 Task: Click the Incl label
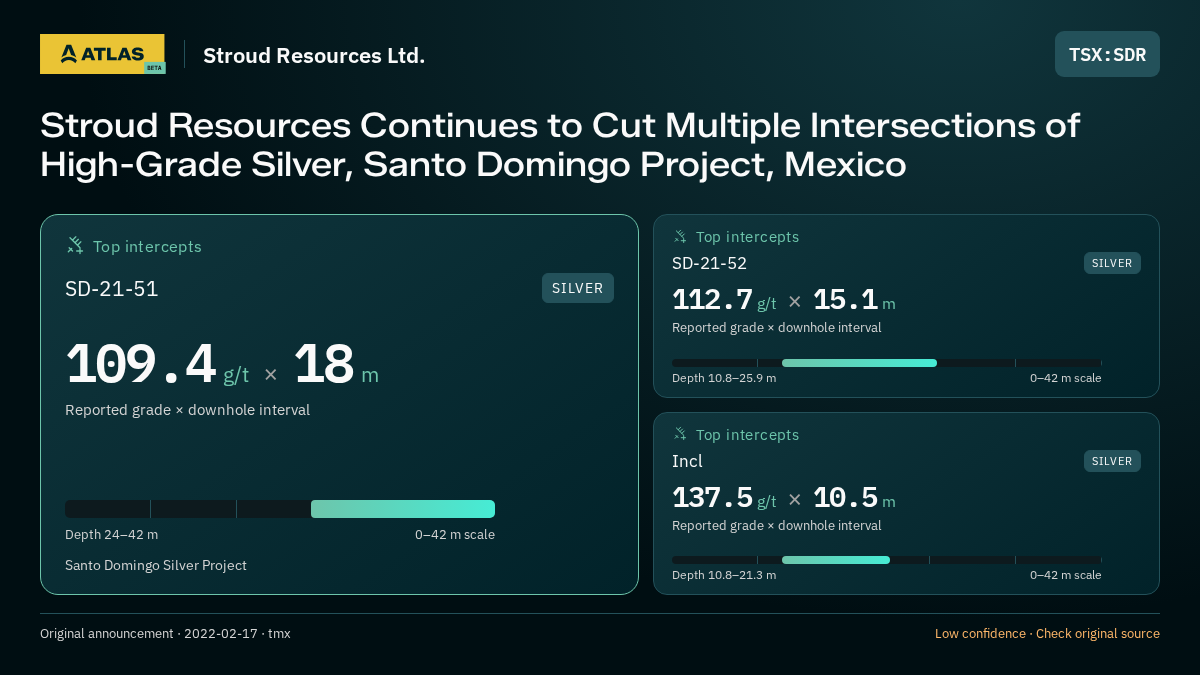tap(687, 461)
